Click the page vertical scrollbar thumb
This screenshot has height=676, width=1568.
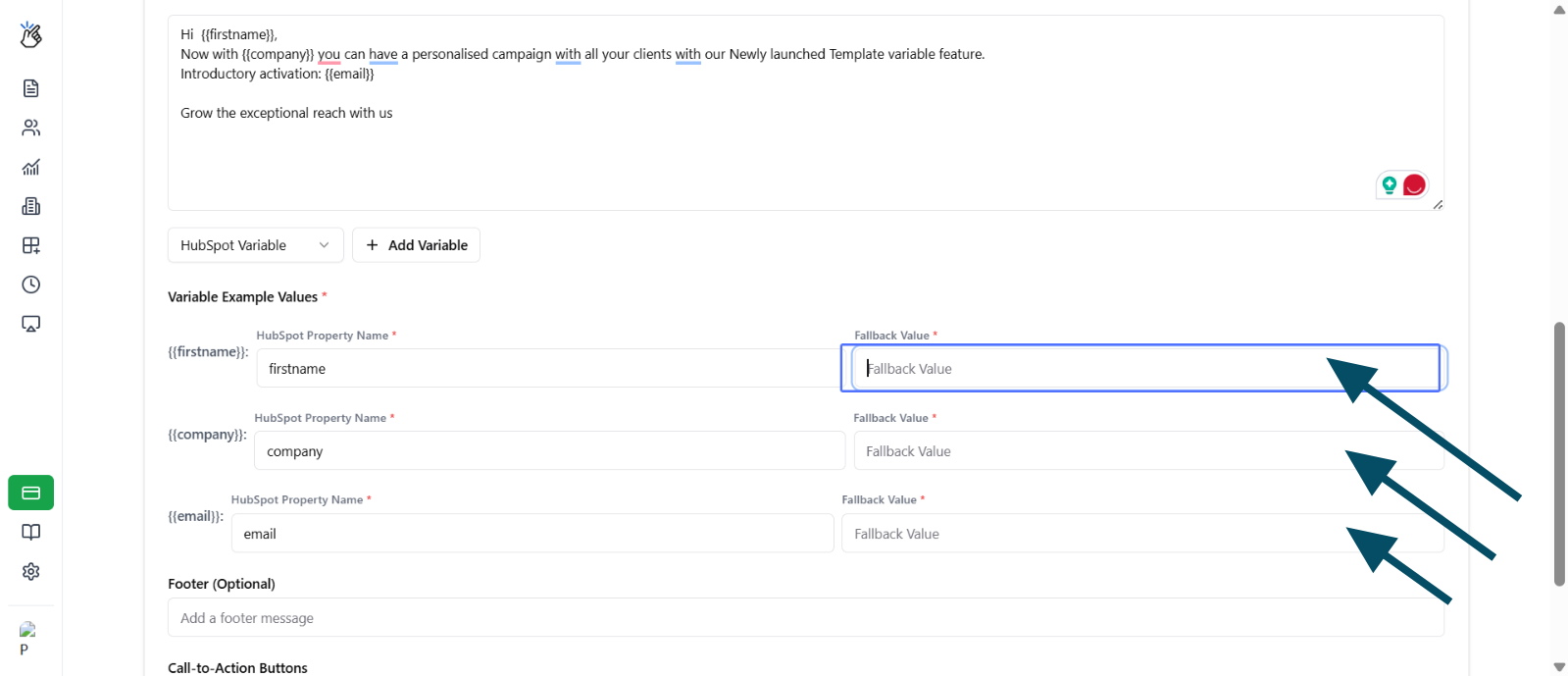tap(1559, 454)
